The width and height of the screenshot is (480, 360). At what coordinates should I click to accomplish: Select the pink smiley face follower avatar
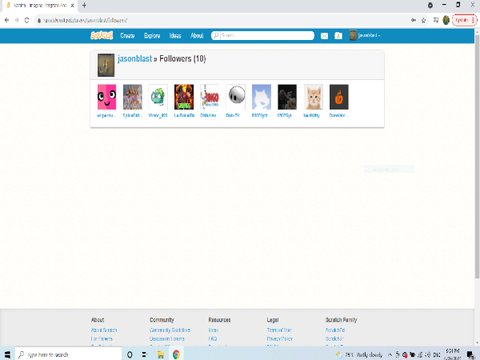pos(107,97)
